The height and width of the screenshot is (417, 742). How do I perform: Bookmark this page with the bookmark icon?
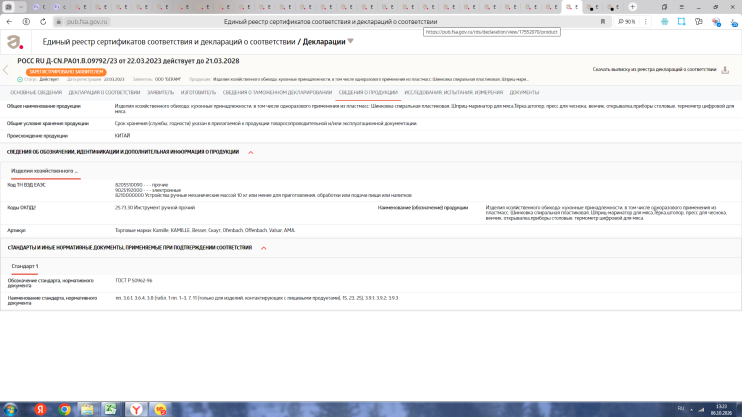tap(603, 22)
